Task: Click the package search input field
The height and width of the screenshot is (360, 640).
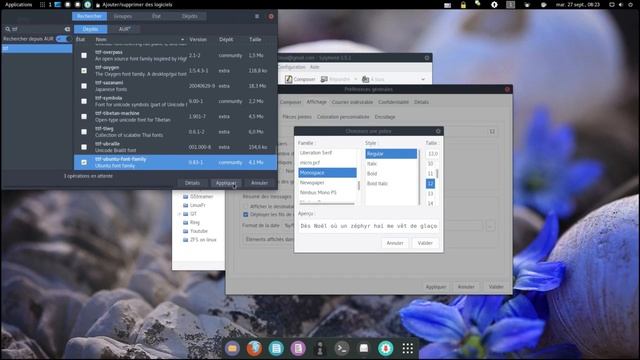Action: pos(38,29)
